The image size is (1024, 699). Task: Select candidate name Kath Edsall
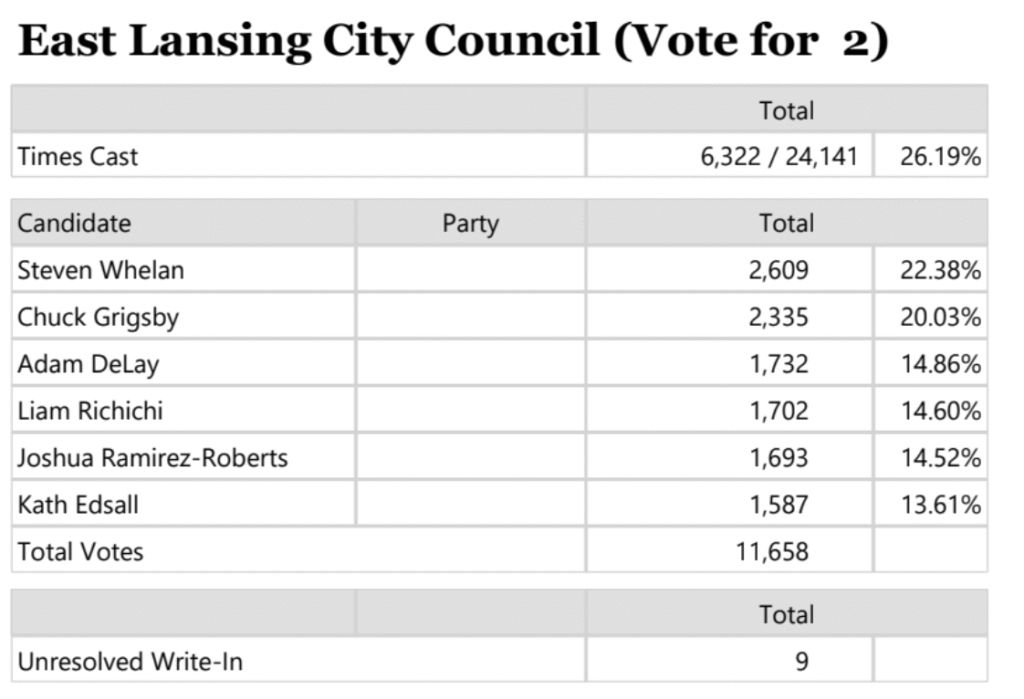tap(78, 505)
